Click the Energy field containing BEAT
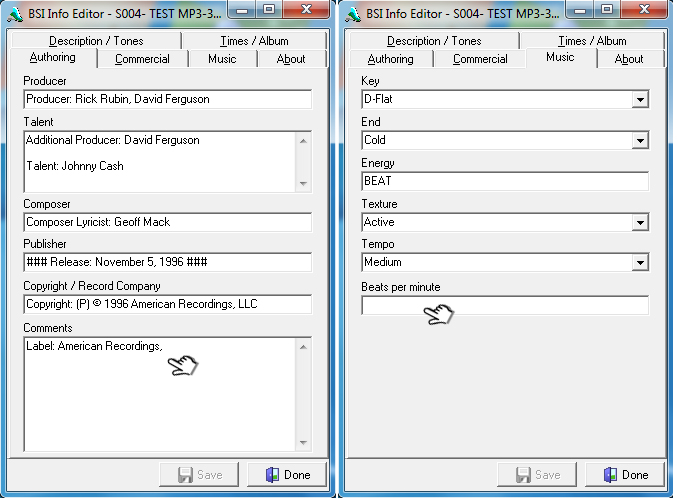Screen dimensions: 677x498 pos(505,181)
